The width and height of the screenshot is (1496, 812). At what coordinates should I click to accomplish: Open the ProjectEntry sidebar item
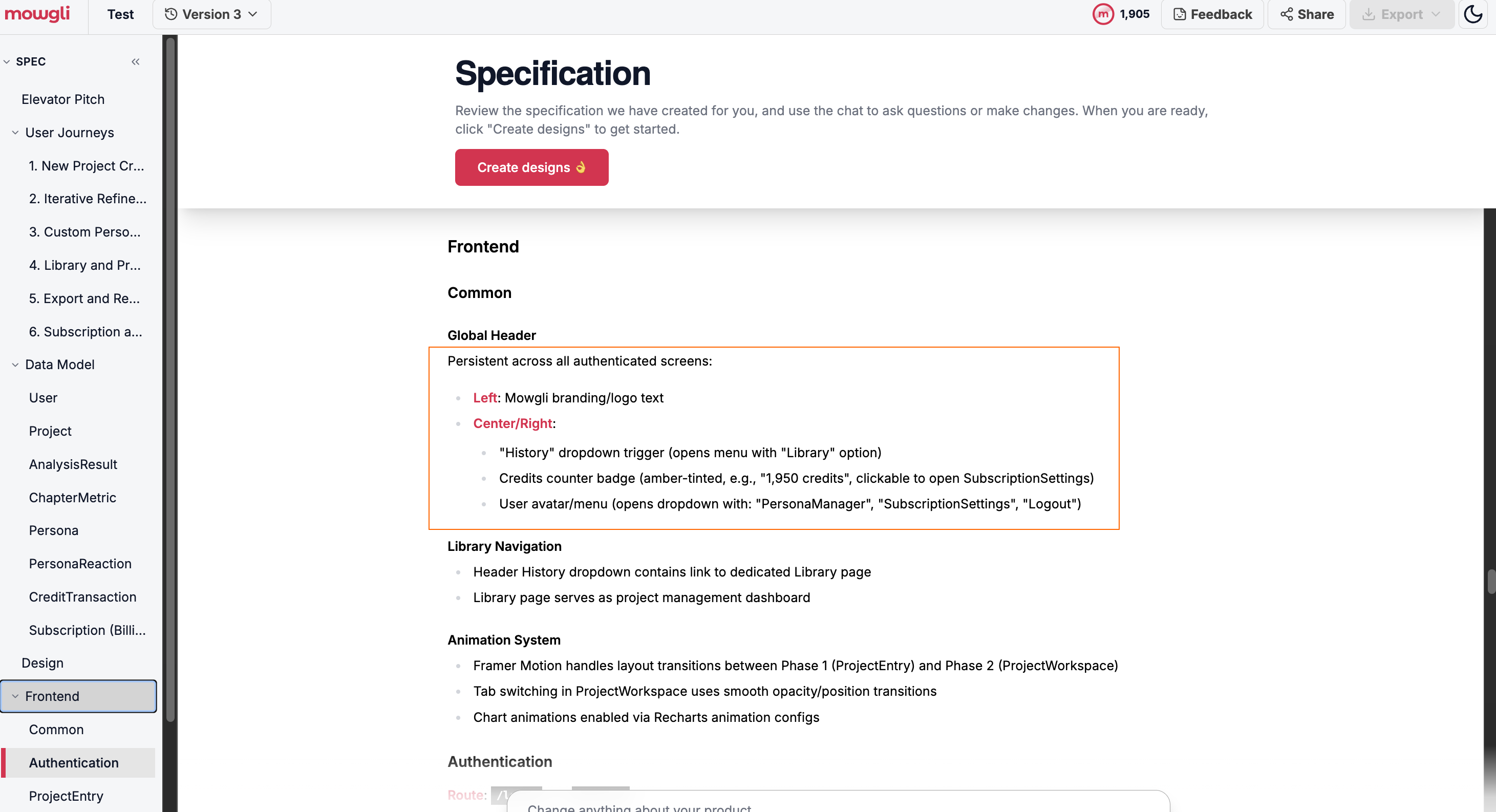(66, 796)
